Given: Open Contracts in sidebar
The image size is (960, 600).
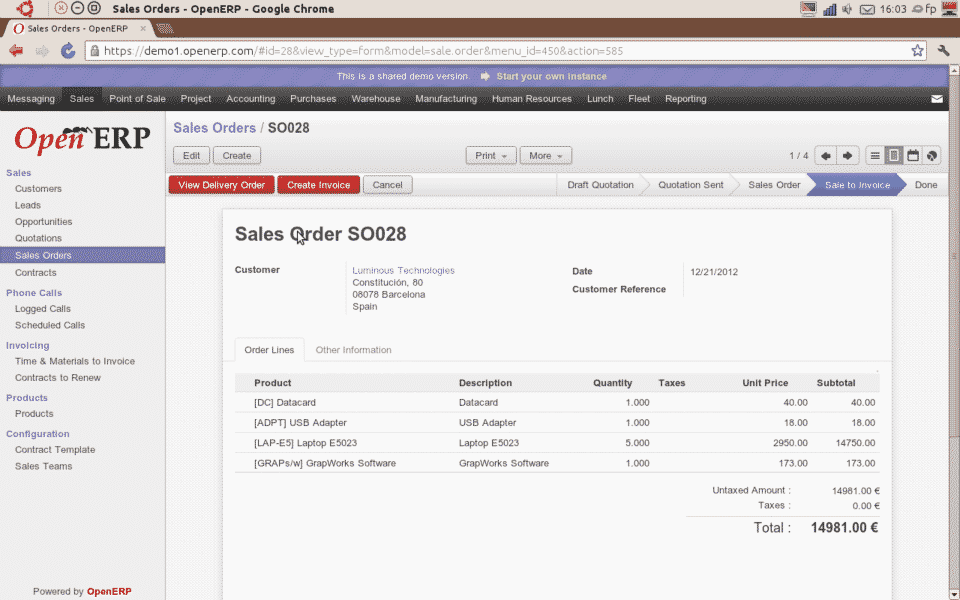Looking at the screenshot, I should pos(36,272).
